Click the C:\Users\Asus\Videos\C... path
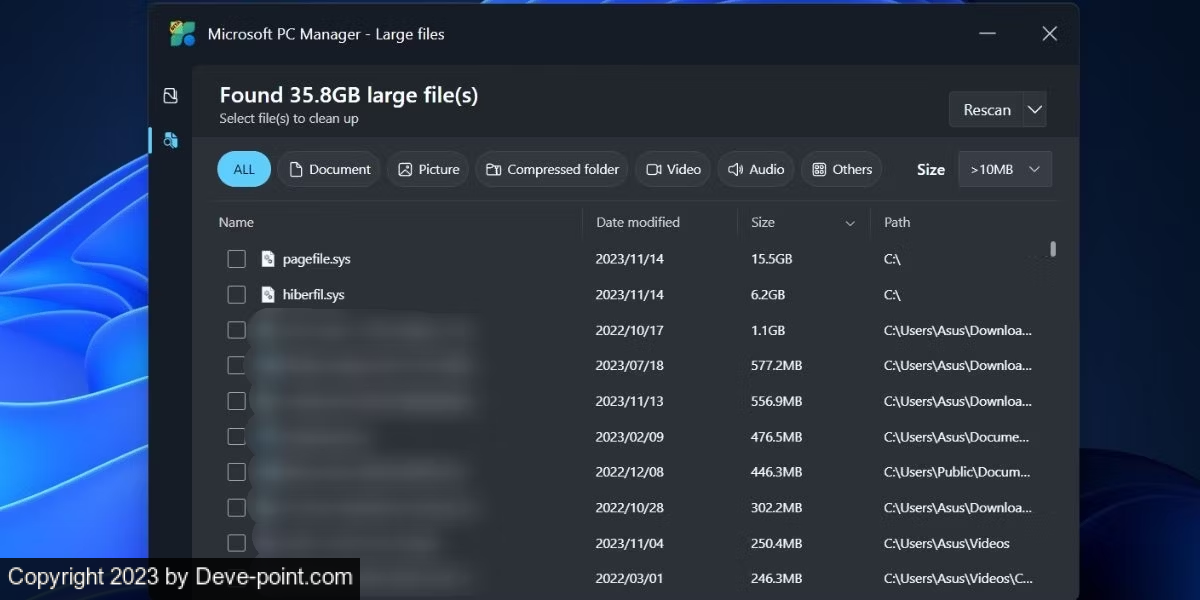The image size is (1200, 600). pos(958,579)
